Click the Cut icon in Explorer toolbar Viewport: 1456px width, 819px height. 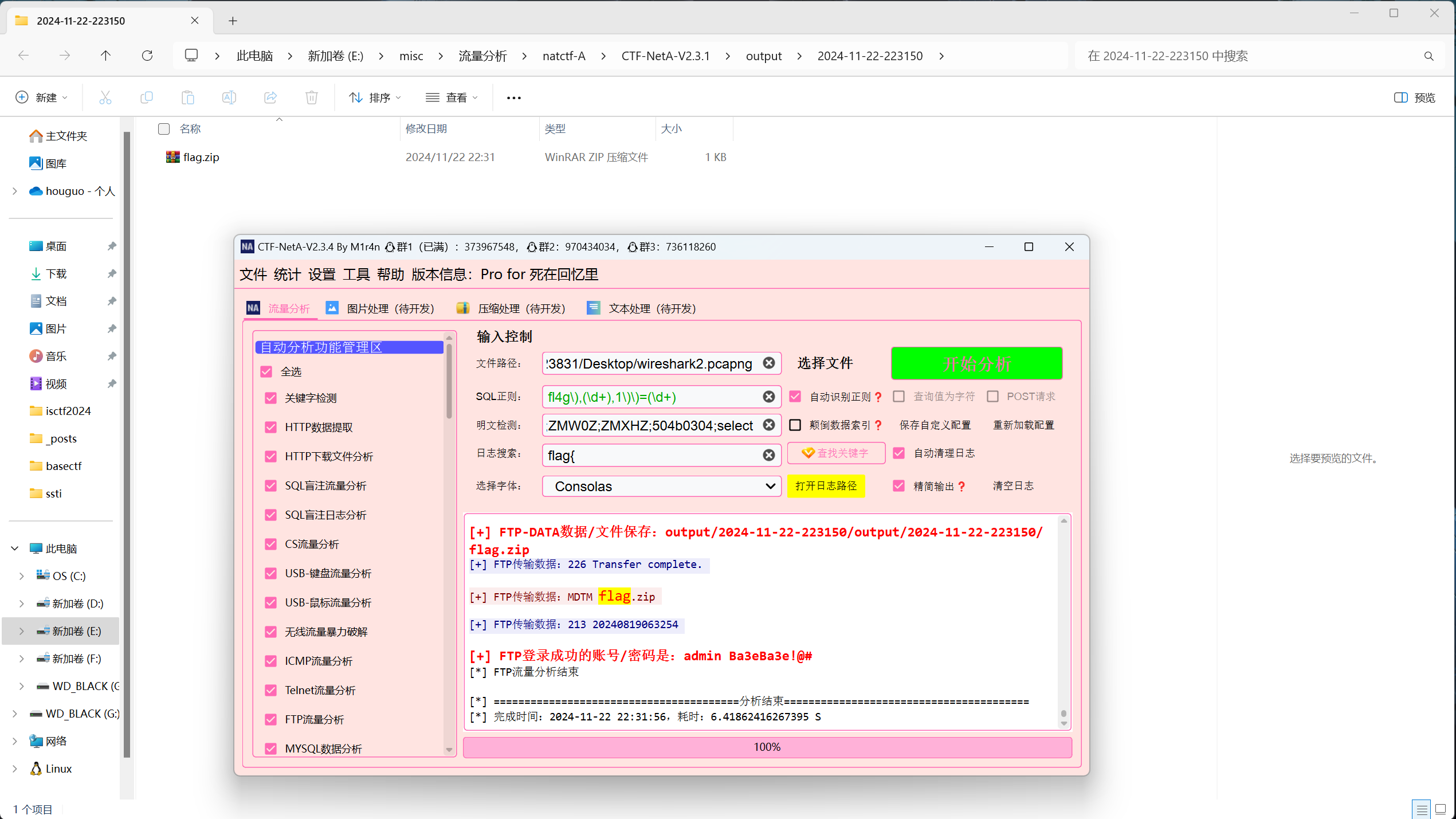click(105, 97)
